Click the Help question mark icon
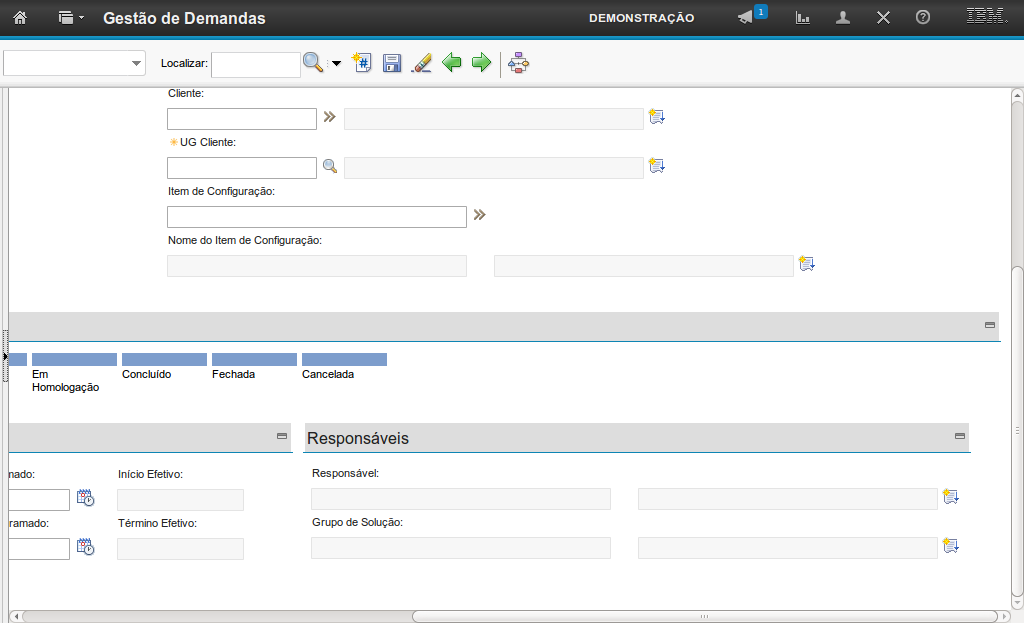 923,18
